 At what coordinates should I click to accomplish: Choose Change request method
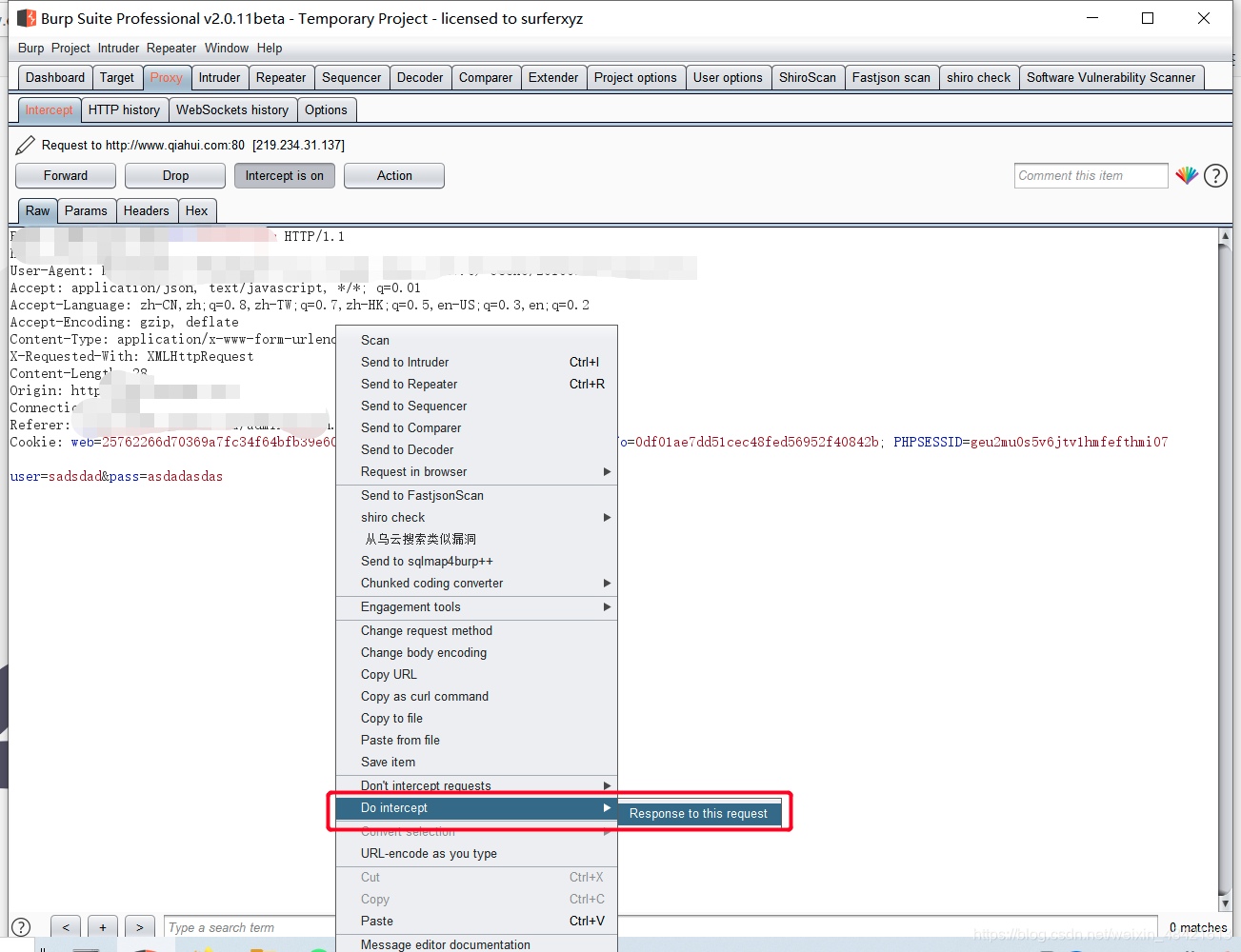pos(476,630)
